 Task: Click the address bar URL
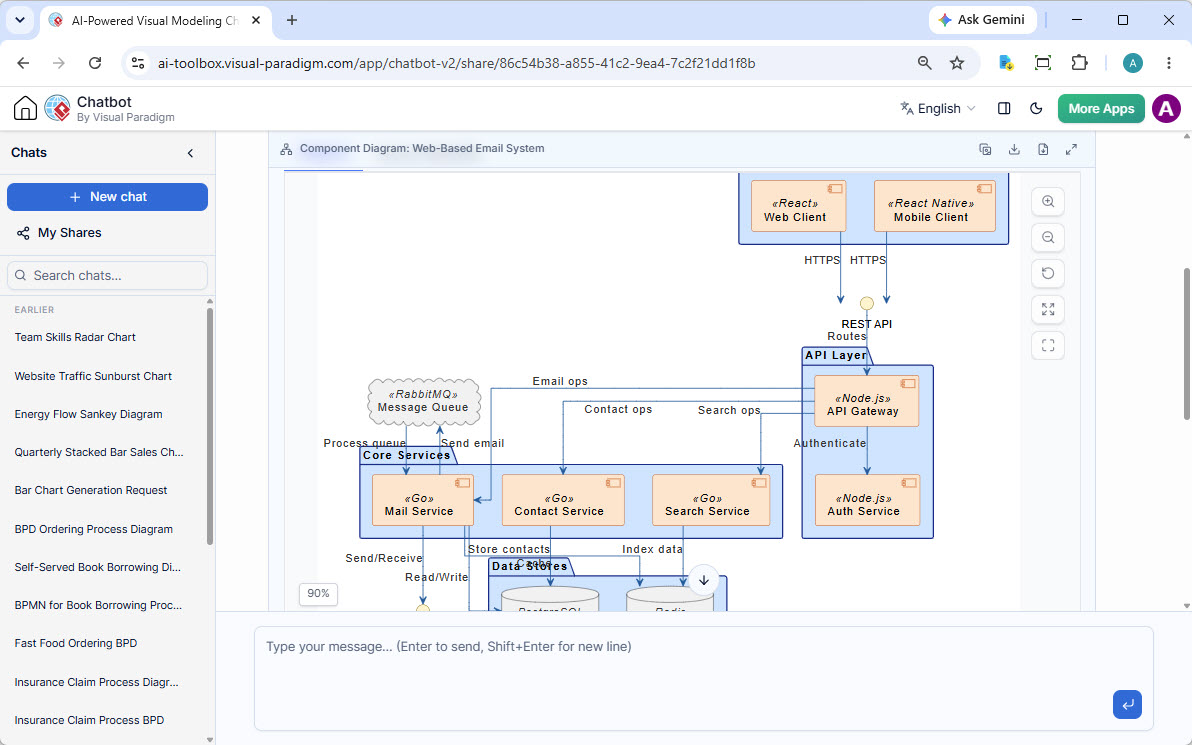(456, 63)
